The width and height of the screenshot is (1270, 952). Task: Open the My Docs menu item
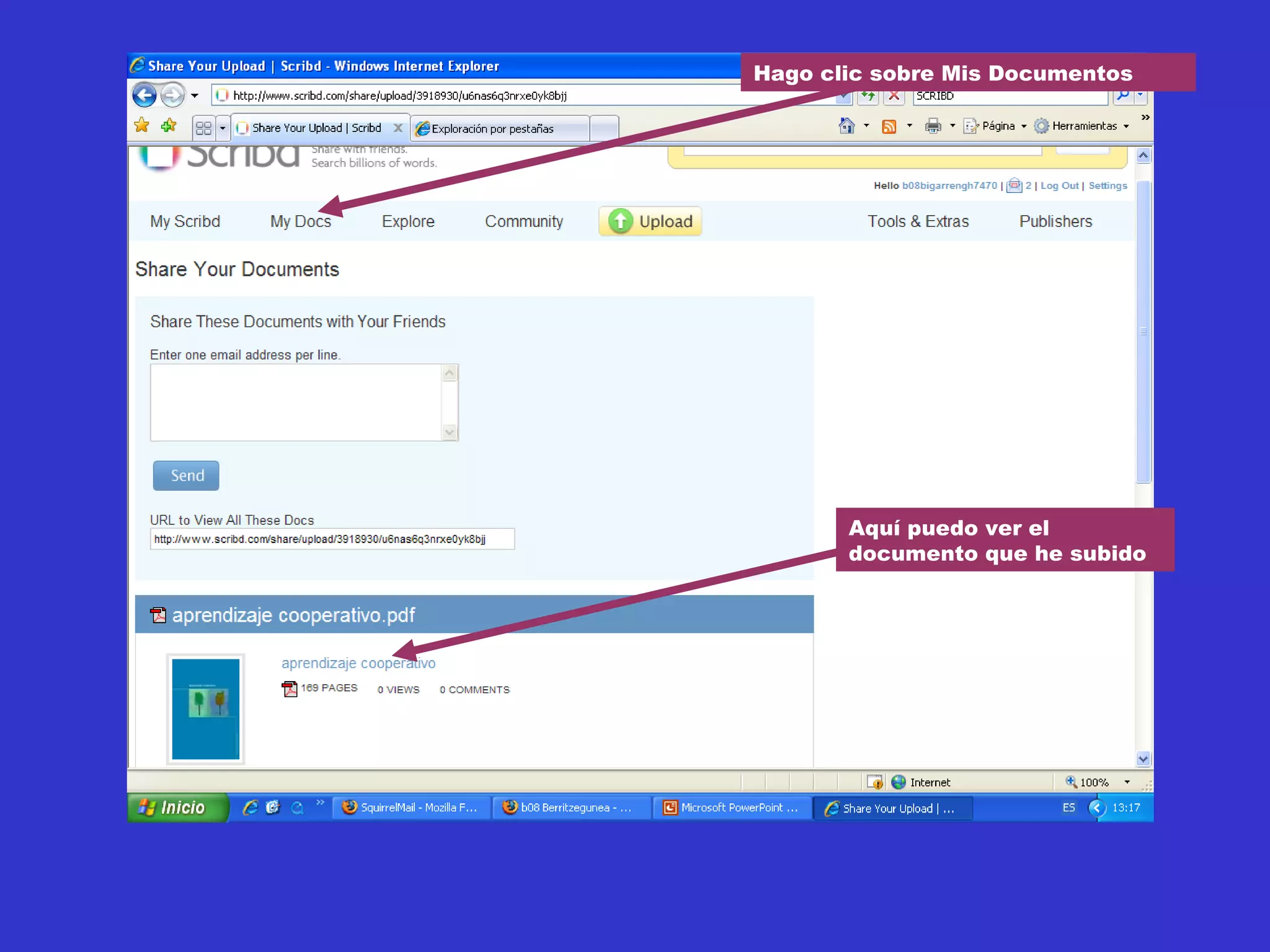coord(300,221)
